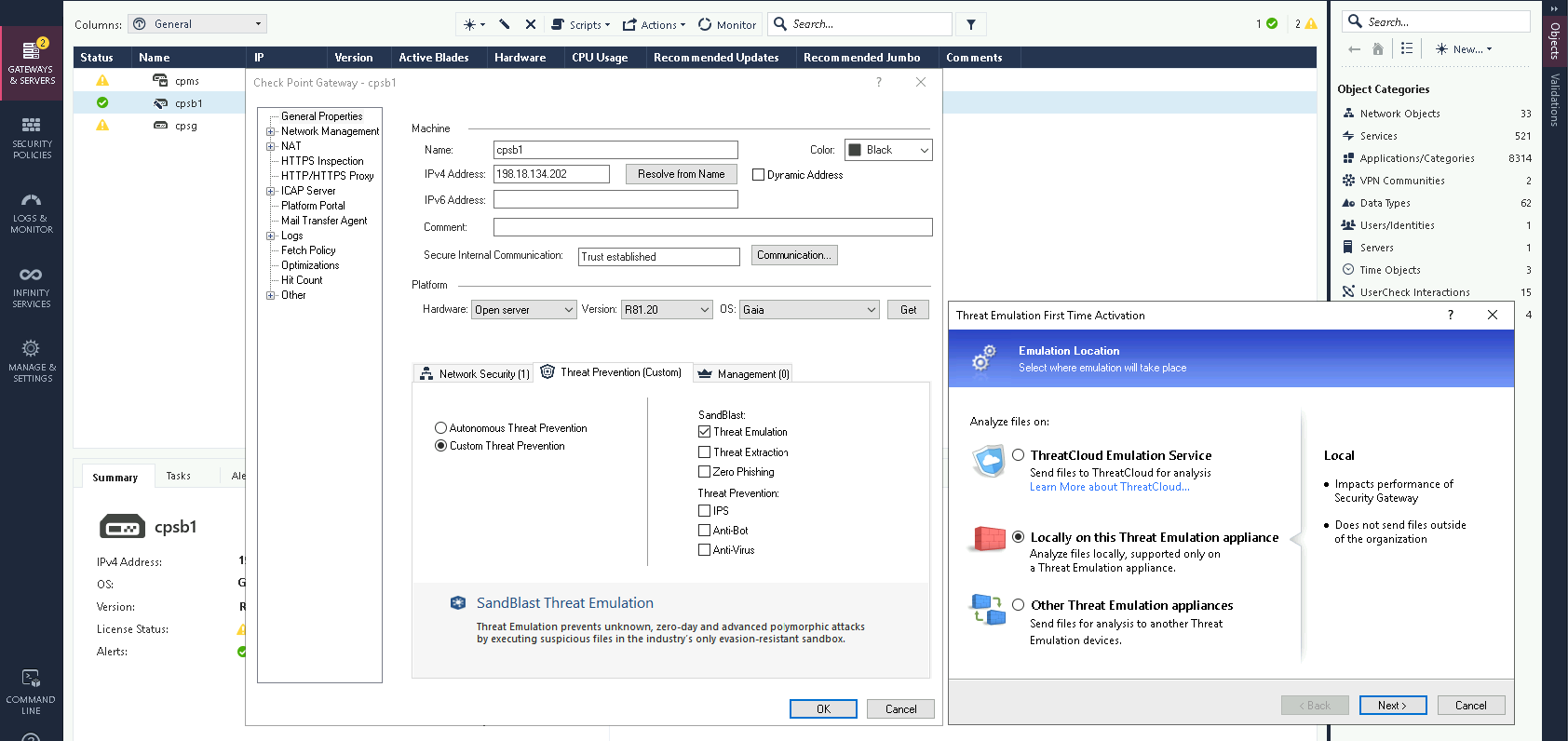
Task: Open Learn More about ThreatCloud link
Action: tap(1109, 487)
